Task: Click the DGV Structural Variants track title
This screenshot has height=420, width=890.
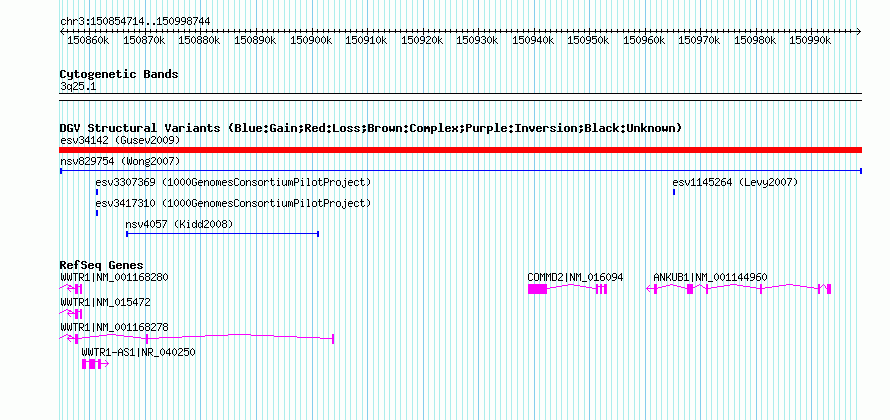Action: point(371,128)
